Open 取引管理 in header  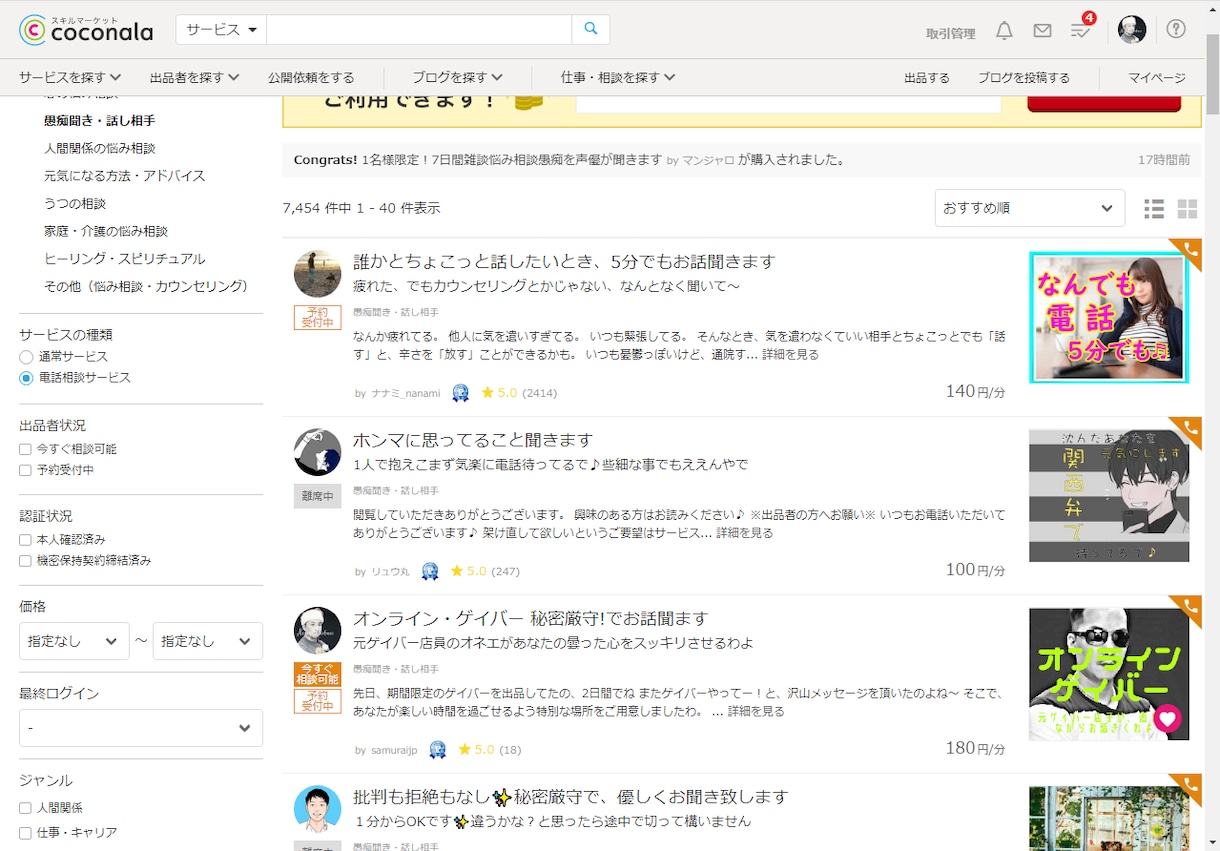(x=951, y=33)
